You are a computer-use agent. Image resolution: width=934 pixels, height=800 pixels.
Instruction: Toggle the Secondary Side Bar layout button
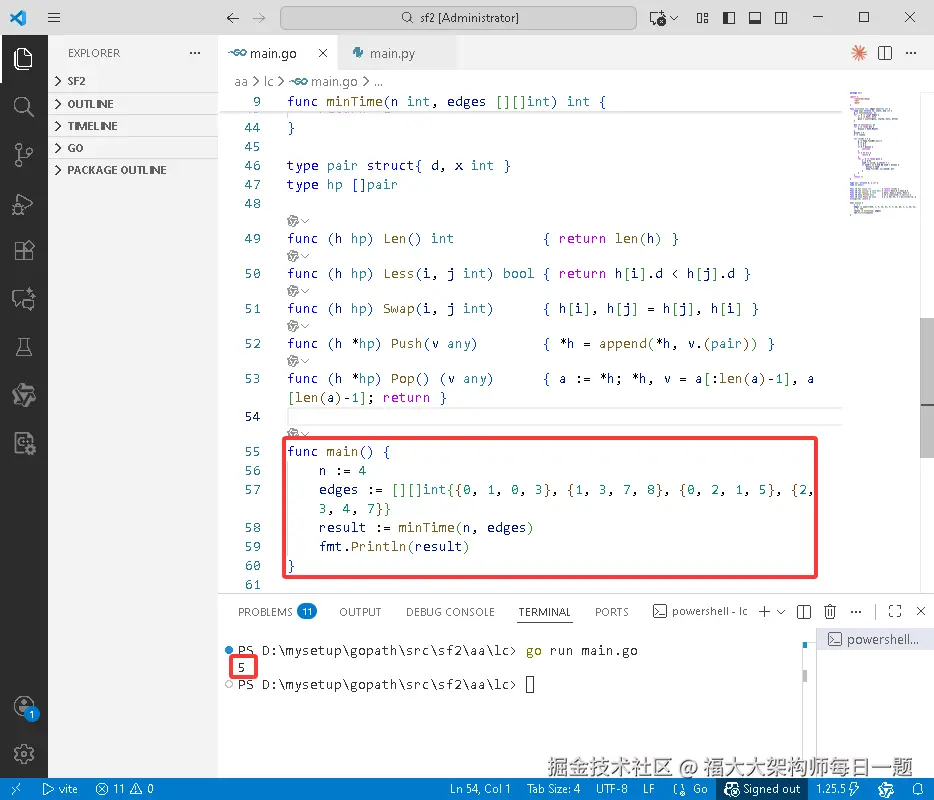[x=781, y=18]
